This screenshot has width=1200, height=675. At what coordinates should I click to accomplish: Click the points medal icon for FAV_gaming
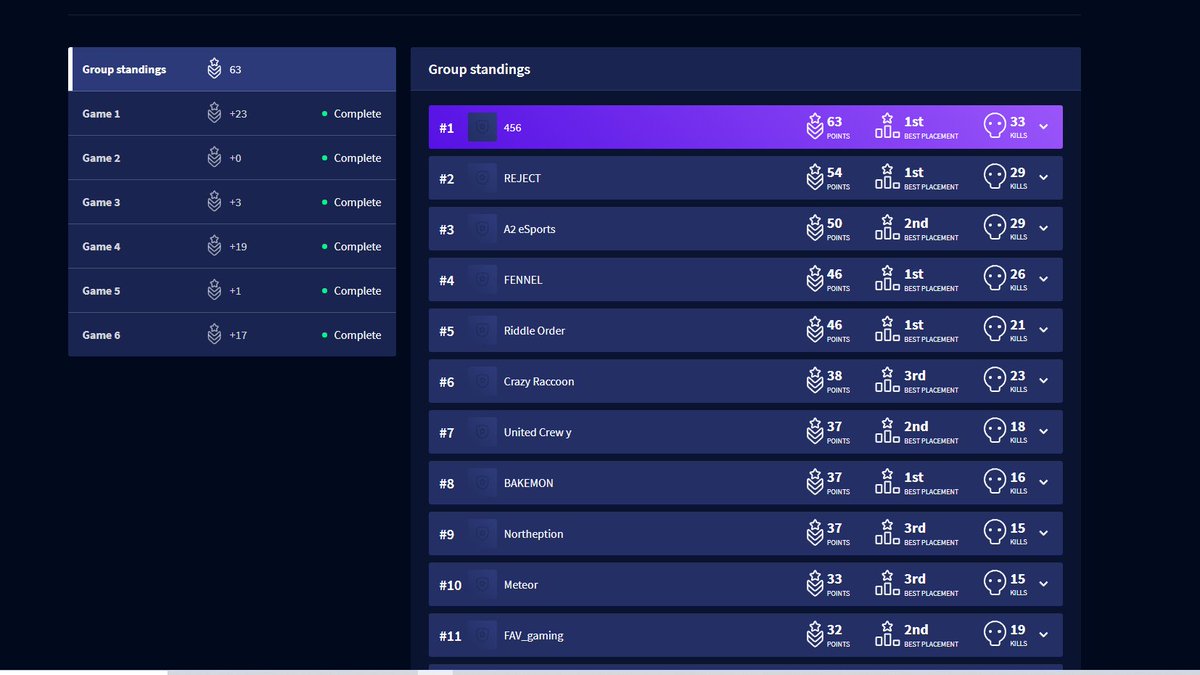(x=814, y=634)
